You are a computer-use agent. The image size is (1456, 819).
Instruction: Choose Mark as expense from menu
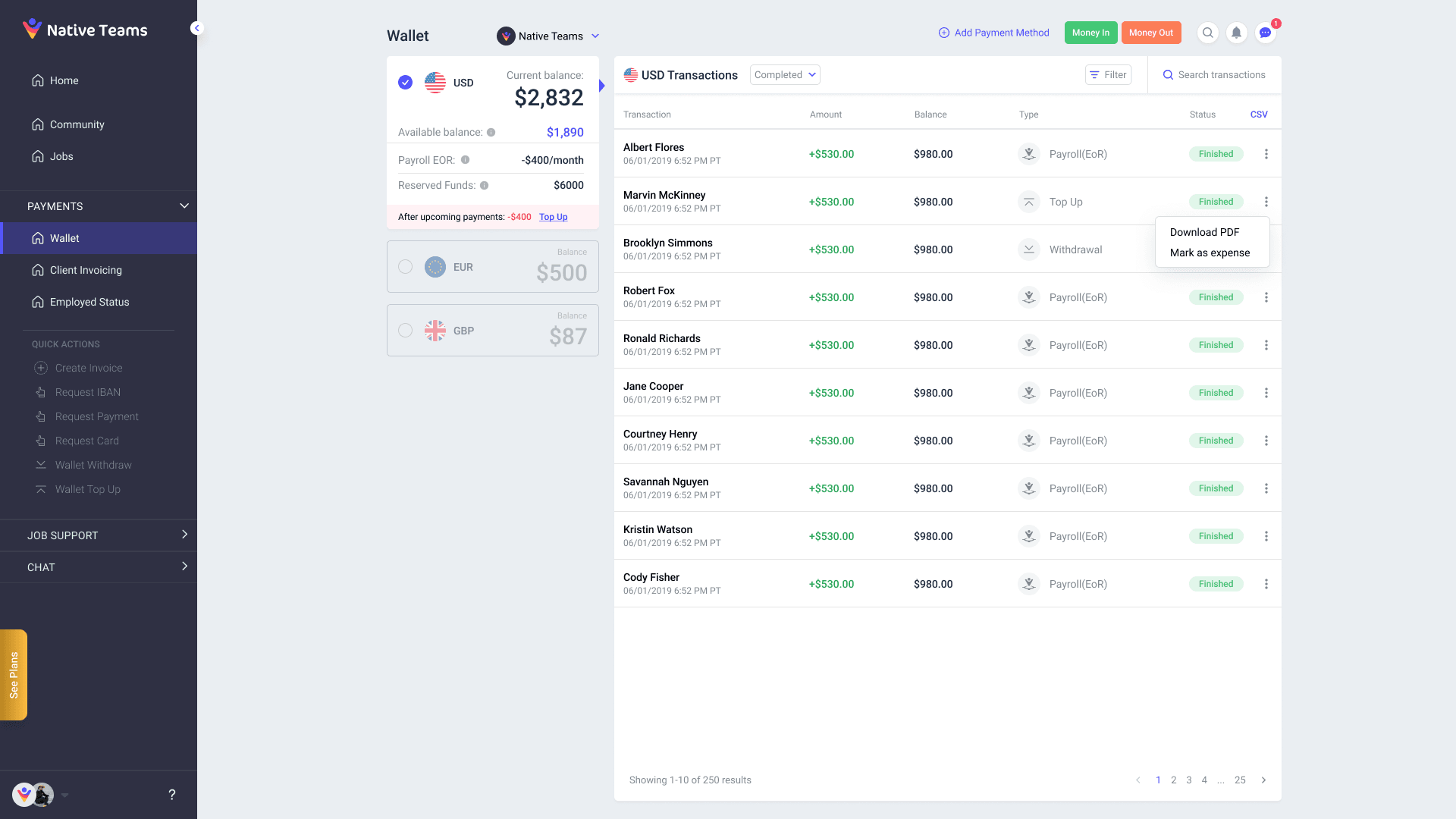pos(1210,253)
